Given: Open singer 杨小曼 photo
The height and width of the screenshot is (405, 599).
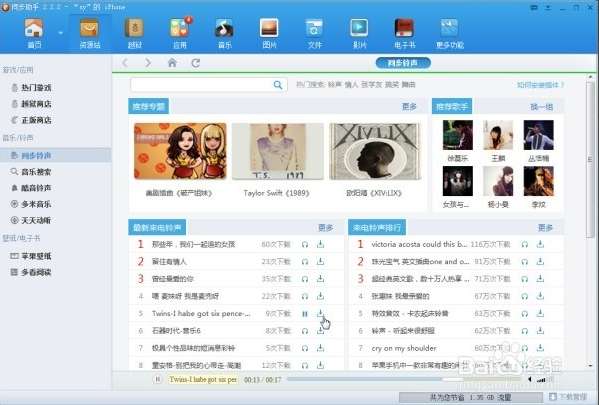Looking at the screenshot, I should pos(498,181).
